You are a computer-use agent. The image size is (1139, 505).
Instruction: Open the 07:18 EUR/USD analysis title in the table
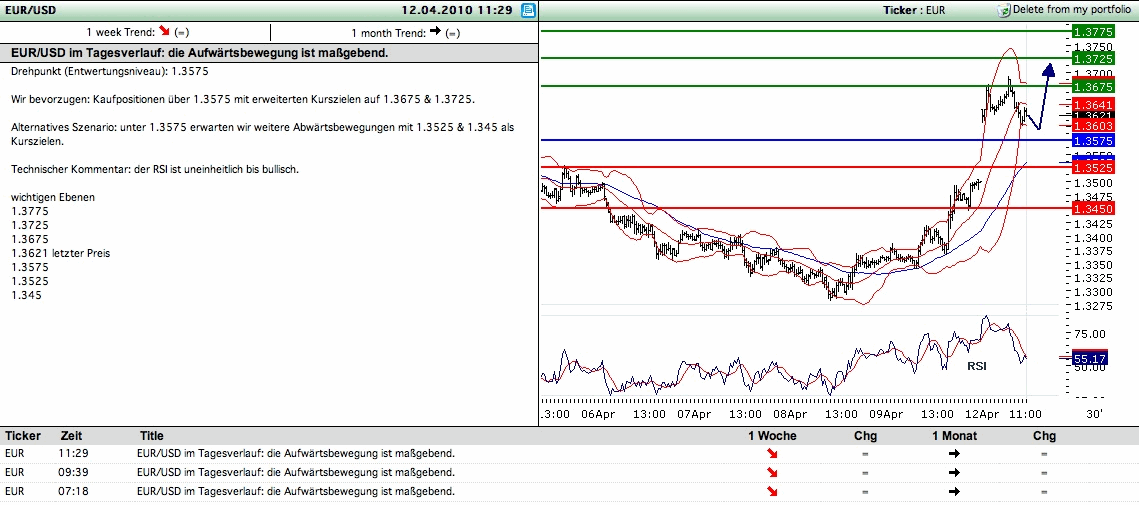(296, 492)
